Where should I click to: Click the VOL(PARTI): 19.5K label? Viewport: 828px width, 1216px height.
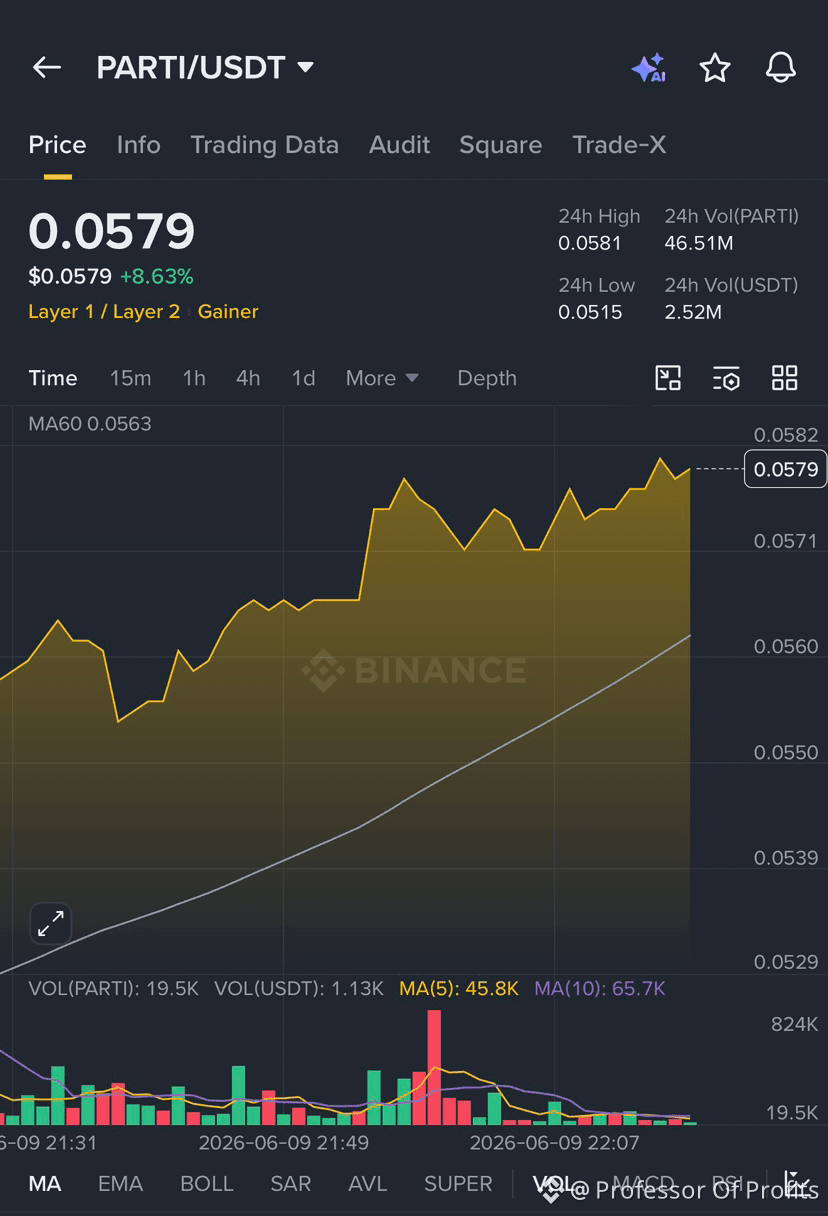pos(113,989)
